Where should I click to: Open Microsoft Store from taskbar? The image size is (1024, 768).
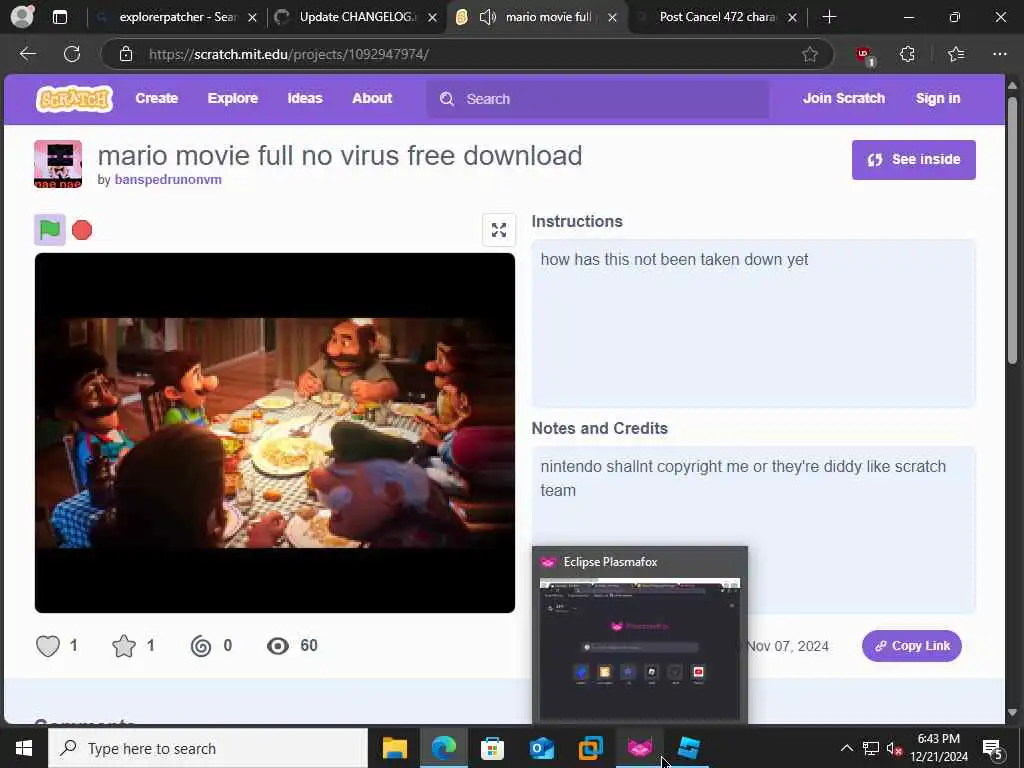click(x=492, y=748)
